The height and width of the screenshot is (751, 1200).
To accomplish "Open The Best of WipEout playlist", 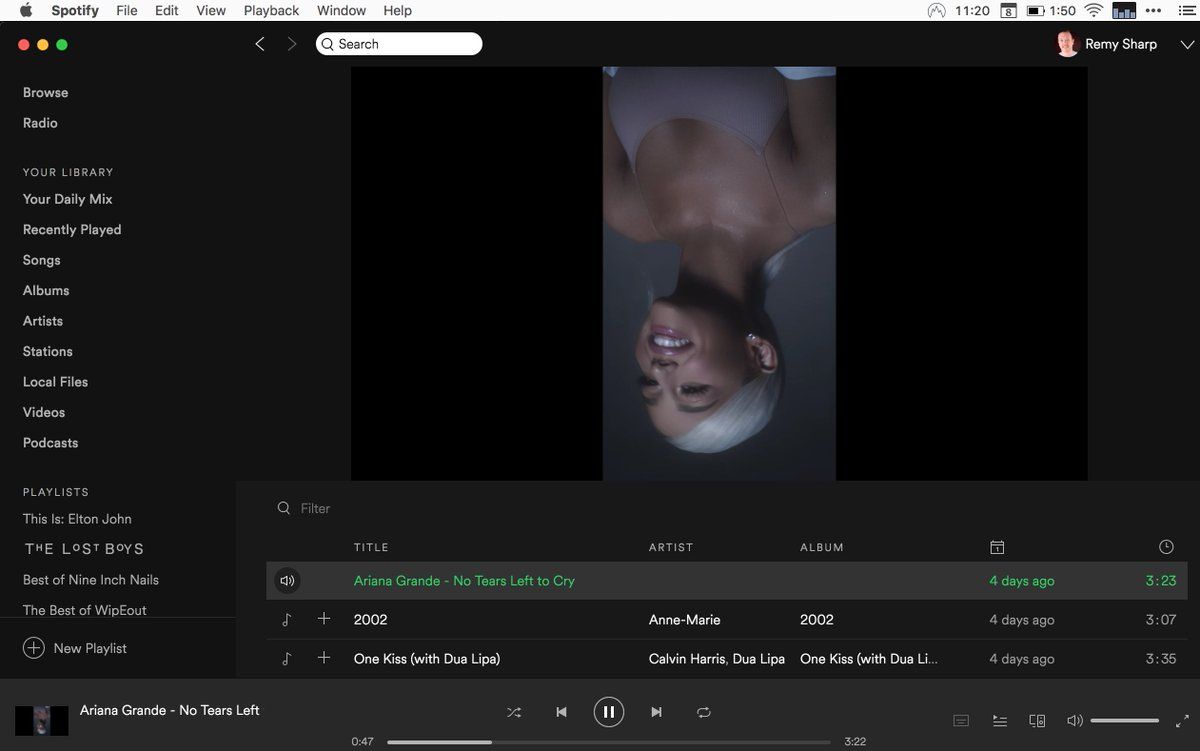I will click(85, 610).
